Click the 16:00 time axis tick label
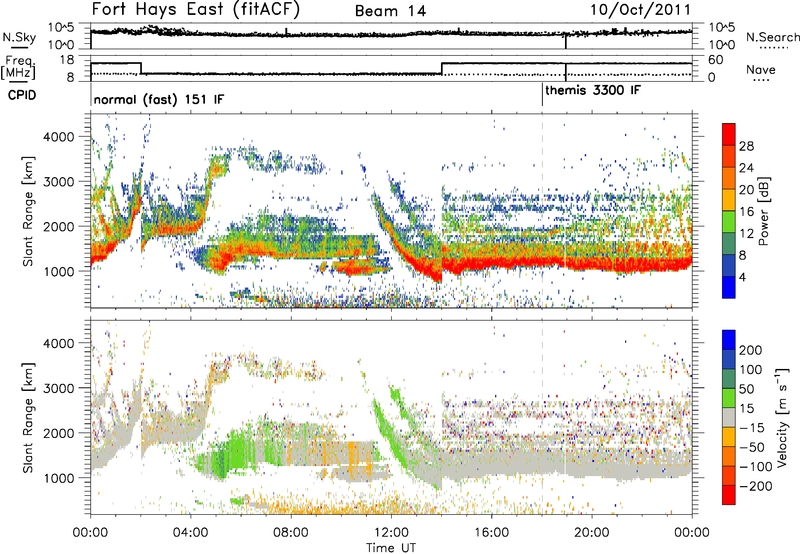Viewport: 800px width, 554px height. [491, 533]
